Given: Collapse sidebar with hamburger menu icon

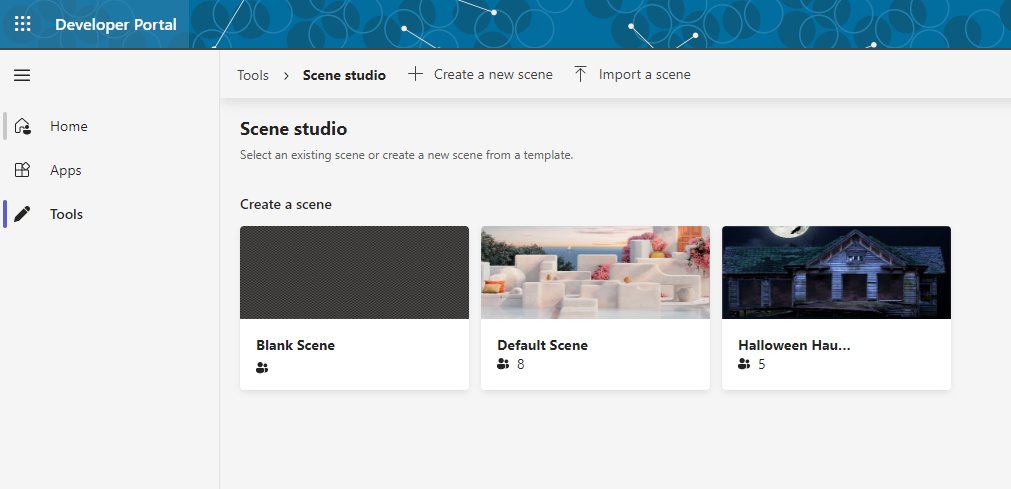Looking at the screenshot, I should tap(22, 75).
